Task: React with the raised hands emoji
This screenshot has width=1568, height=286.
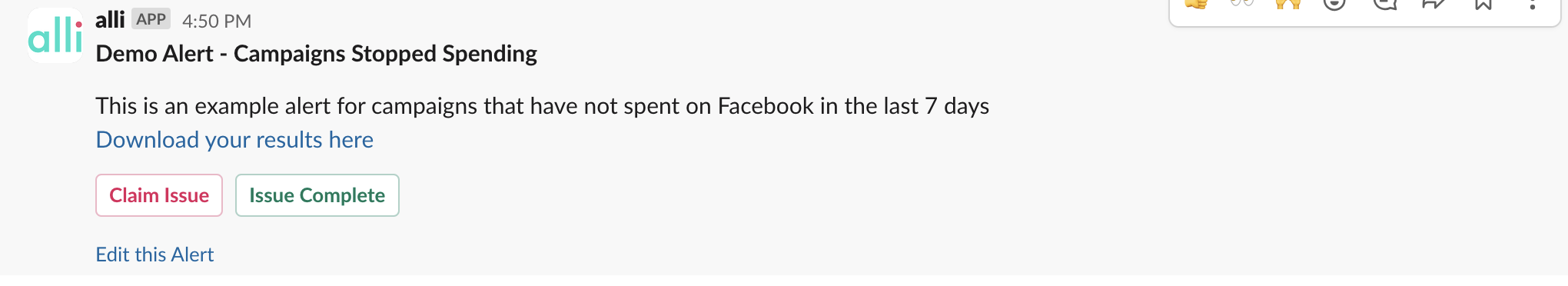Action: [1288, 4]
